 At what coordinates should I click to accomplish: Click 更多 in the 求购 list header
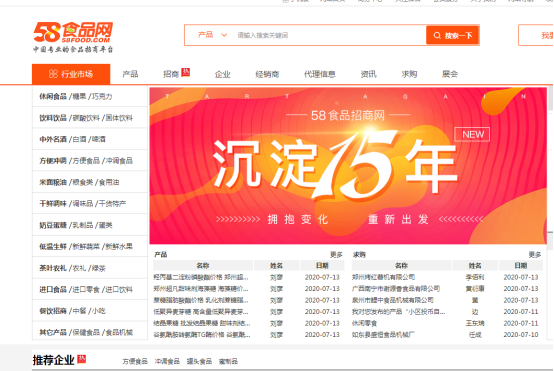coord(535,255)
